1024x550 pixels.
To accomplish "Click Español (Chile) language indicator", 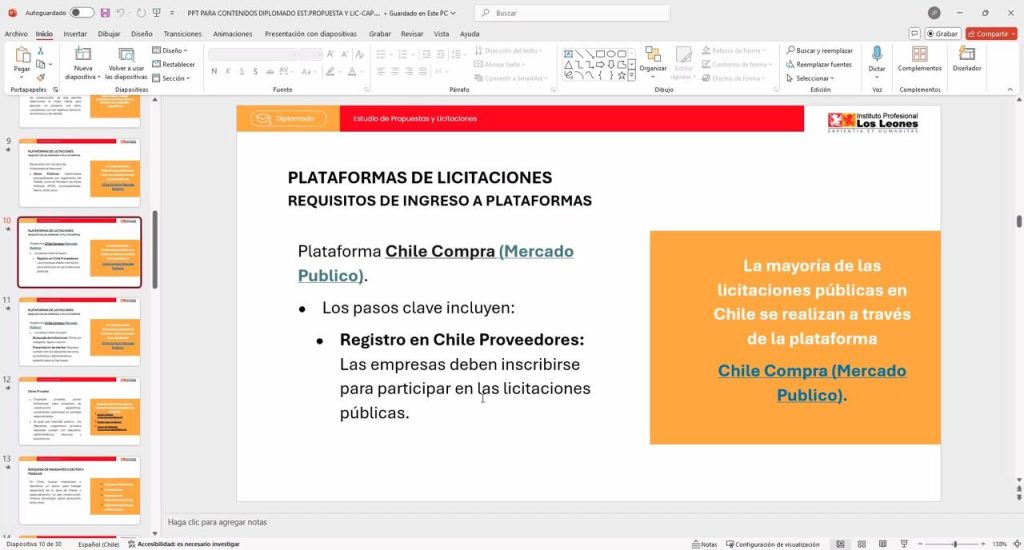I will [98, 544].
